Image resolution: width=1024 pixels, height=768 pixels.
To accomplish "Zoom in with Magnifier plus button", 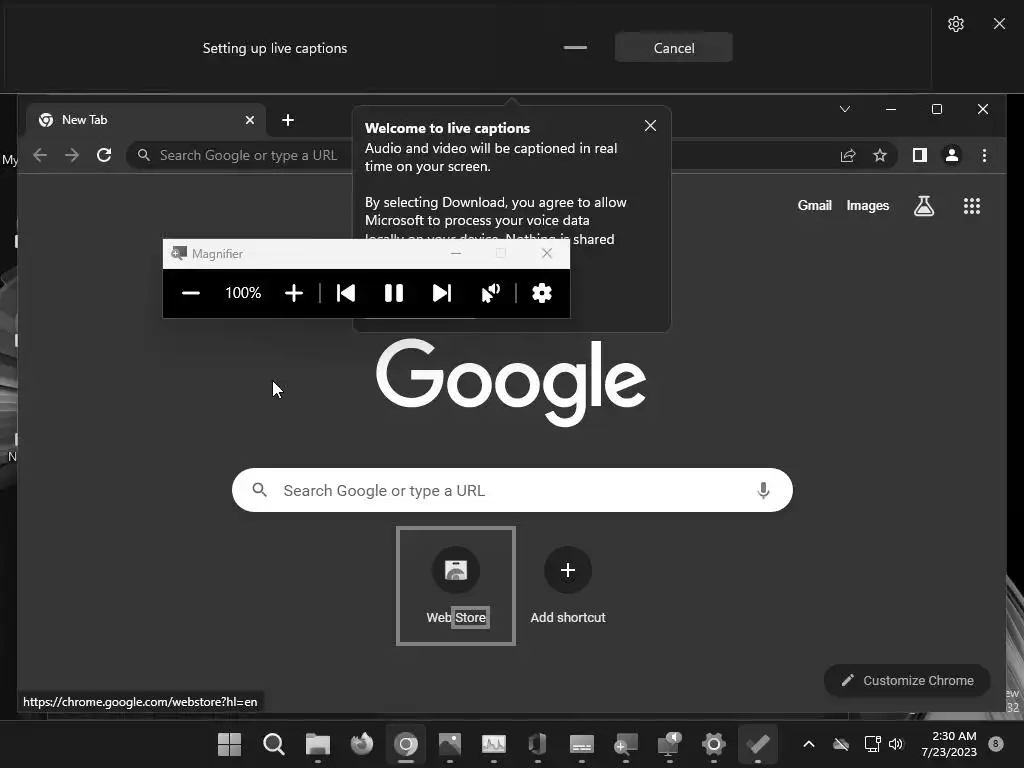I will coord(294,293).
